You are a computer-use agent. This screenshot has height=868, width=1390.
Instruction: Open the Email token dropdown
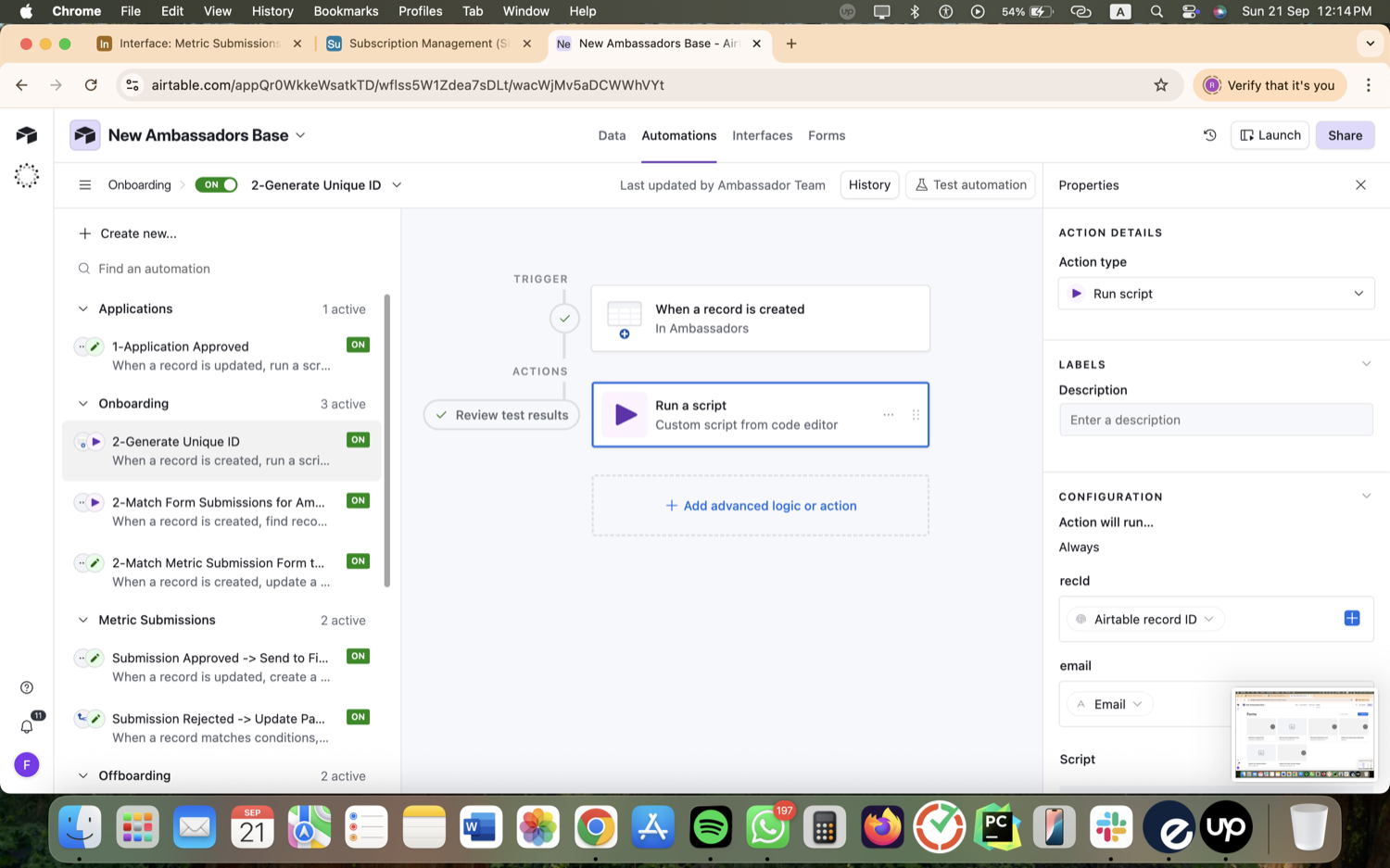(1109, 704)
